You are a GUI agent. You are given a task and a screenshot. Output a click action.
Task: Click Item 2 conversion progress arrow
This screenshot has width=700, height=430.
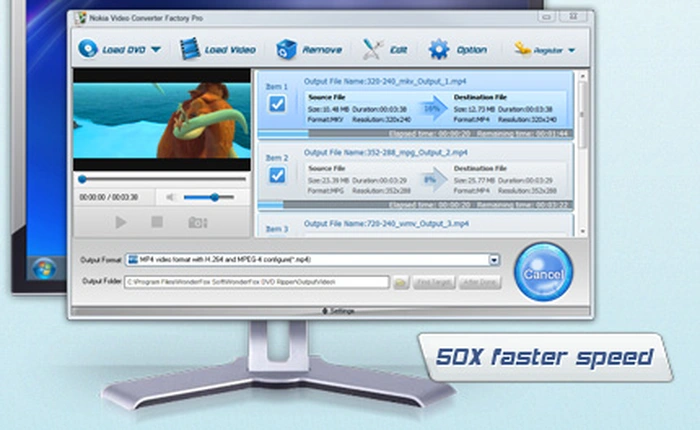coord(433,179)
